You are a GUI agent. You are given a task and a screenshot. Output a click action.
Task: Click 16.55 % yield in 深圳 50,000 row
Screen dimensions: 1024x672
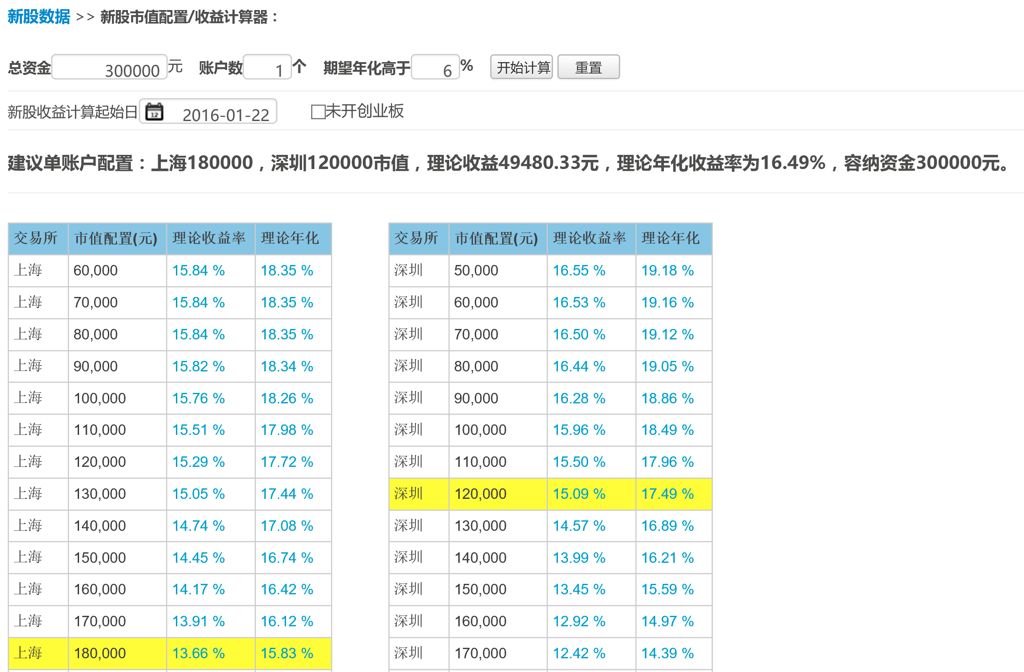click(579, 270)
